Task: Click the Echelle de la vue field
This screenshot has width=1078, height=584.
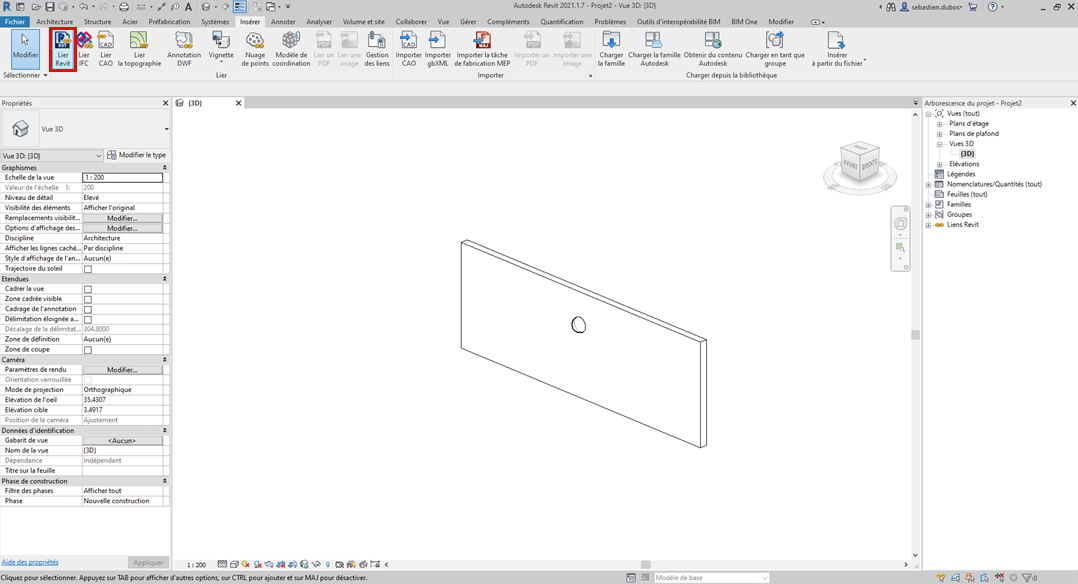Action: click(x=122, y=177)
